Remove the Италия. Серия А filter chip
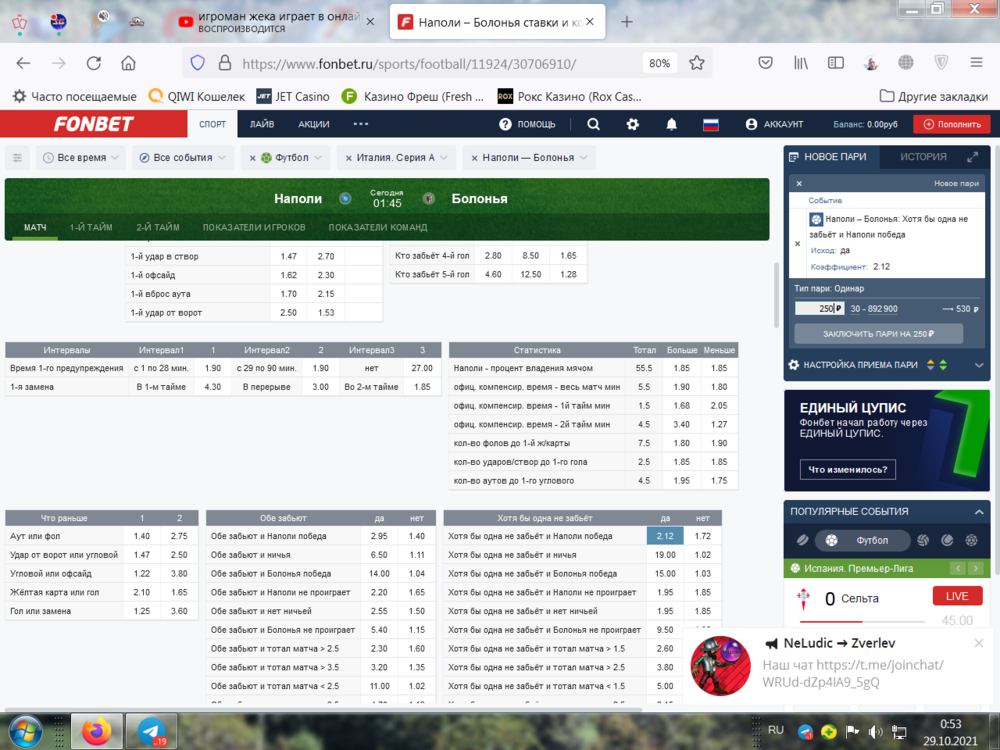This screenshot has width=1000, height=750. click(x=348, y=158)
